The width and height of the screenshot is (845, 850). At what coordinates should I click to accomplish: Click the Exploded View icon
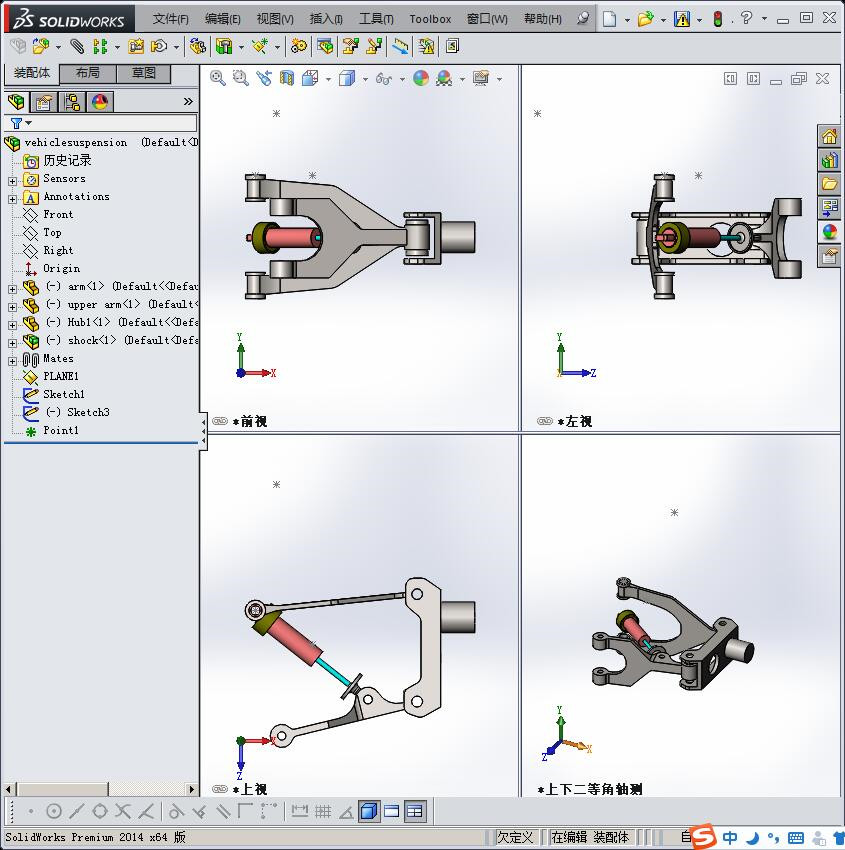(x=350, y=47)
